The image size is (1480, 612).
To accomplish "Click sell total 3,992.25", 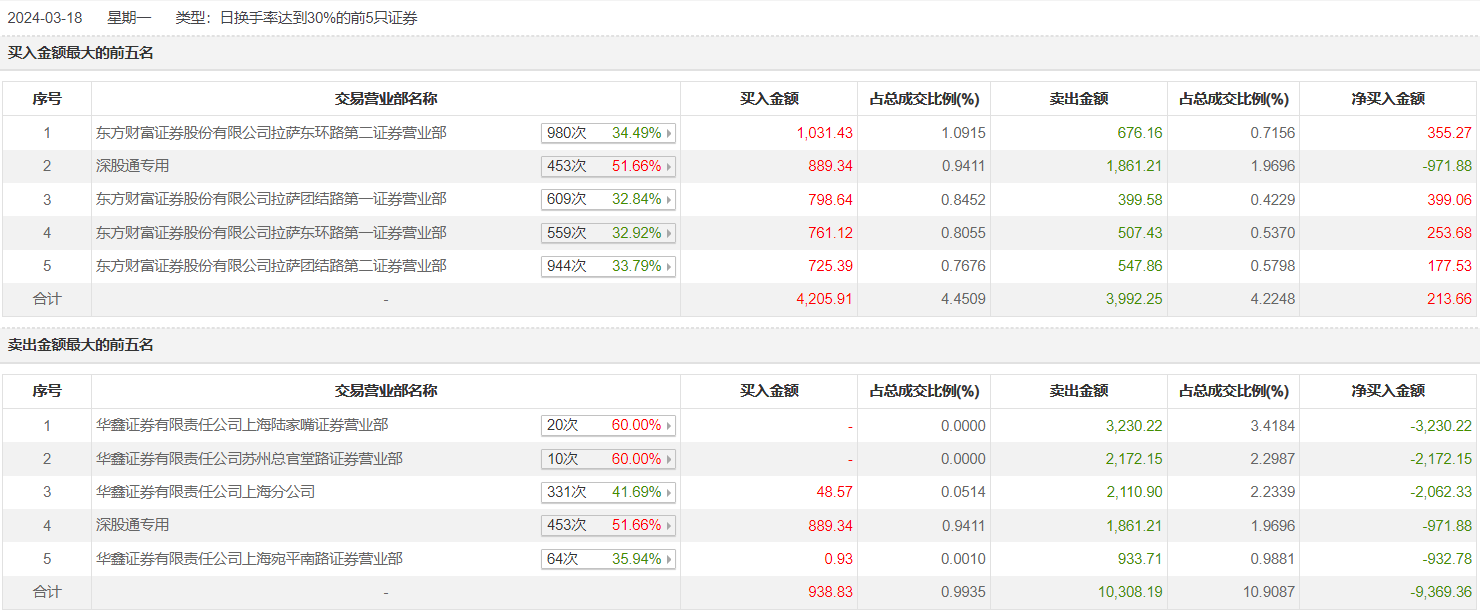I will click(x=1134, y=299).
